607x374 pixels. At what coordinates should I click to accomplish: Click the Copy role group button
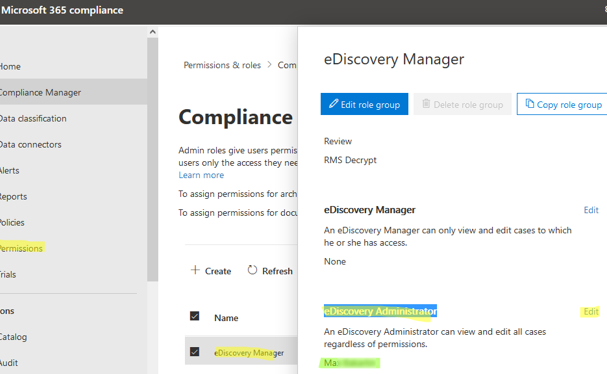tap(563, 104)
